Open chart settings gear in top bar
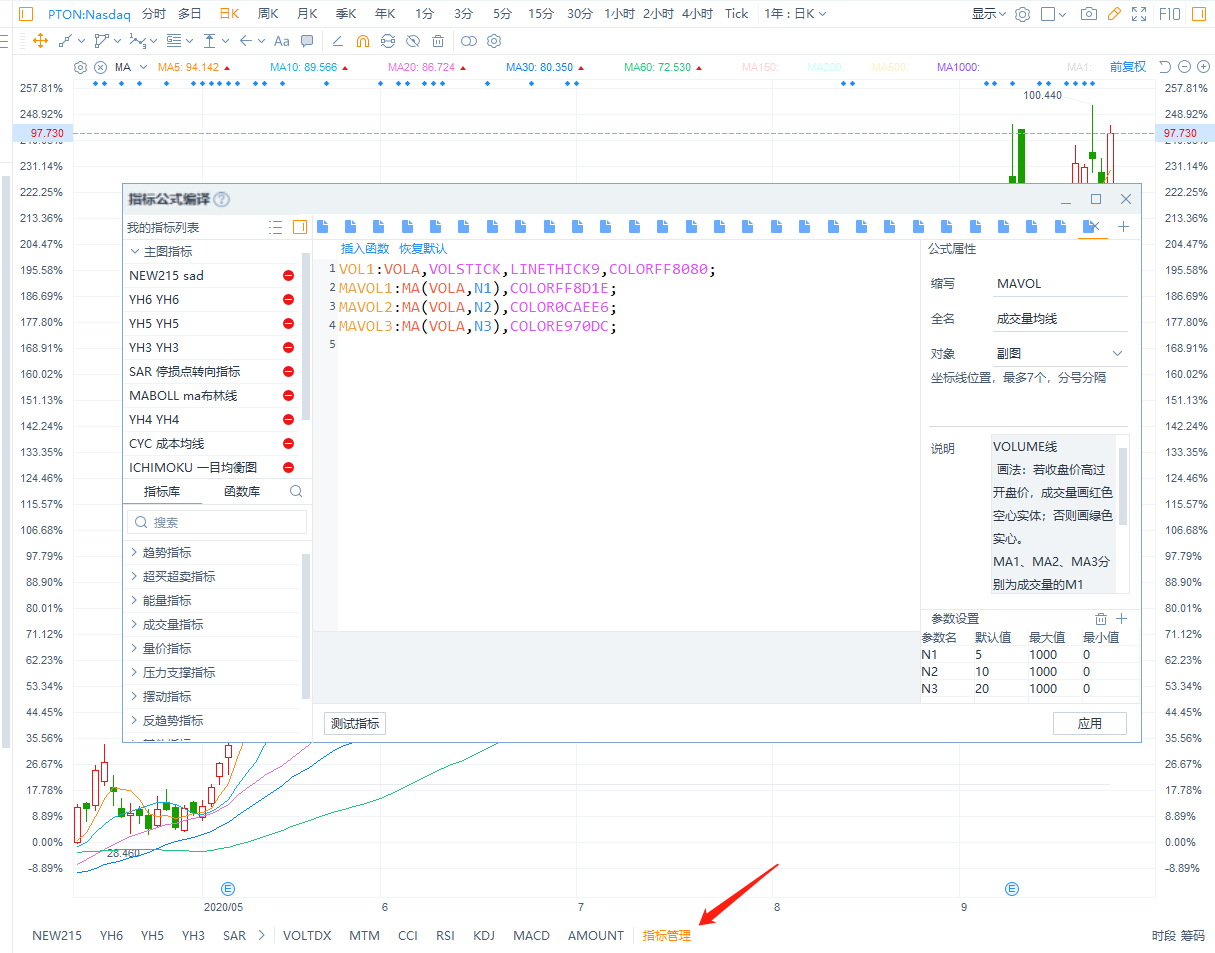The image size is (1215, 953). 1022,14
